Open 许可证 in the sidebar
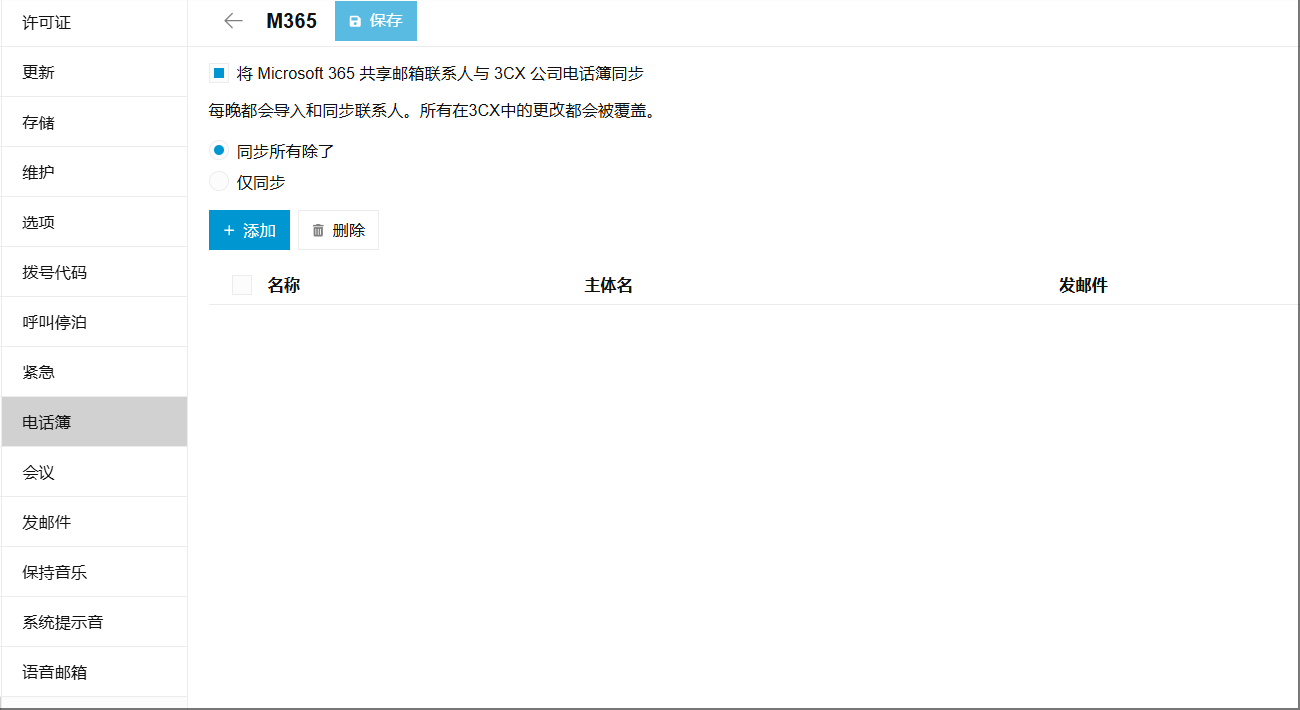The width and height of the screenshot is (1300, 710). pos(94,22)
